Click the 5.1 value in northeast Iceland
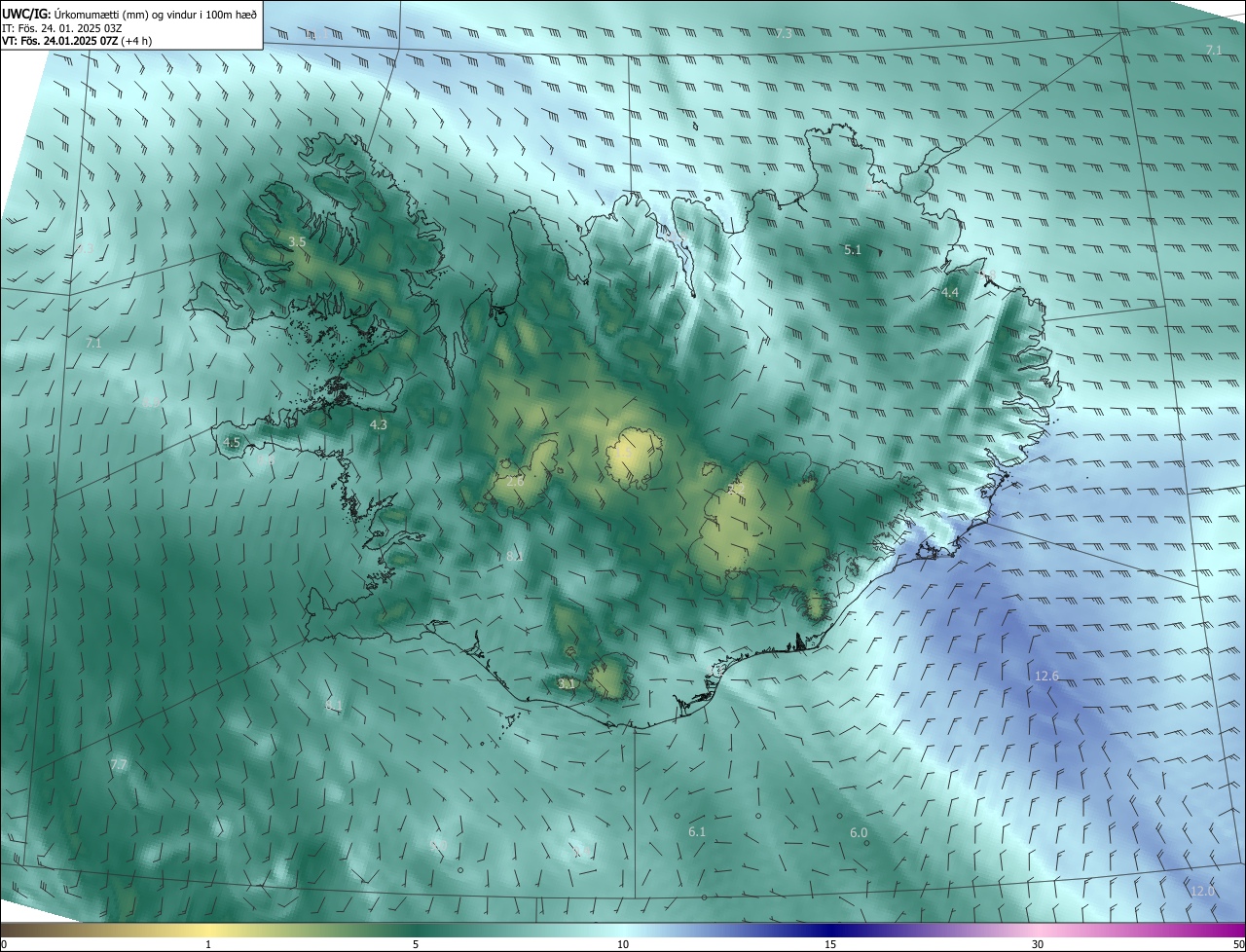1246x952 pixels. pos(853,250)
